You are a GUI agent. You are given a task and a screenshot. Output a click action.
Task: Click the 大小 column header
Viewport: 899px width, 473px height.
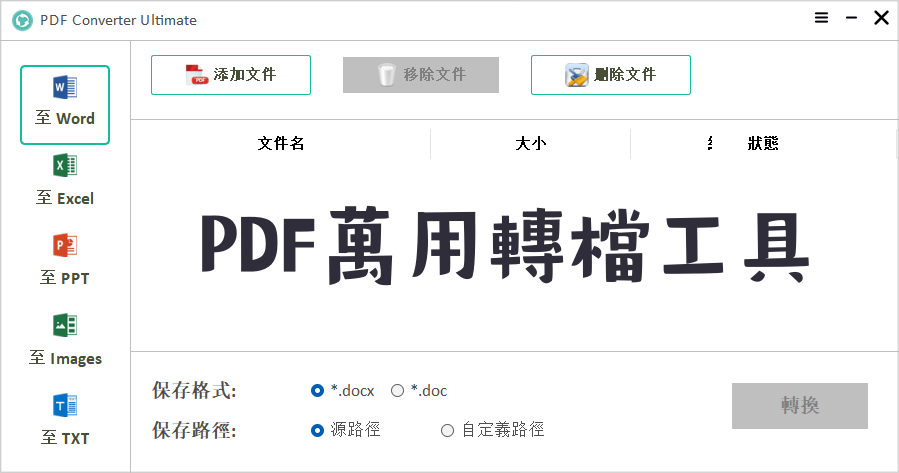[x=531, y=143]
